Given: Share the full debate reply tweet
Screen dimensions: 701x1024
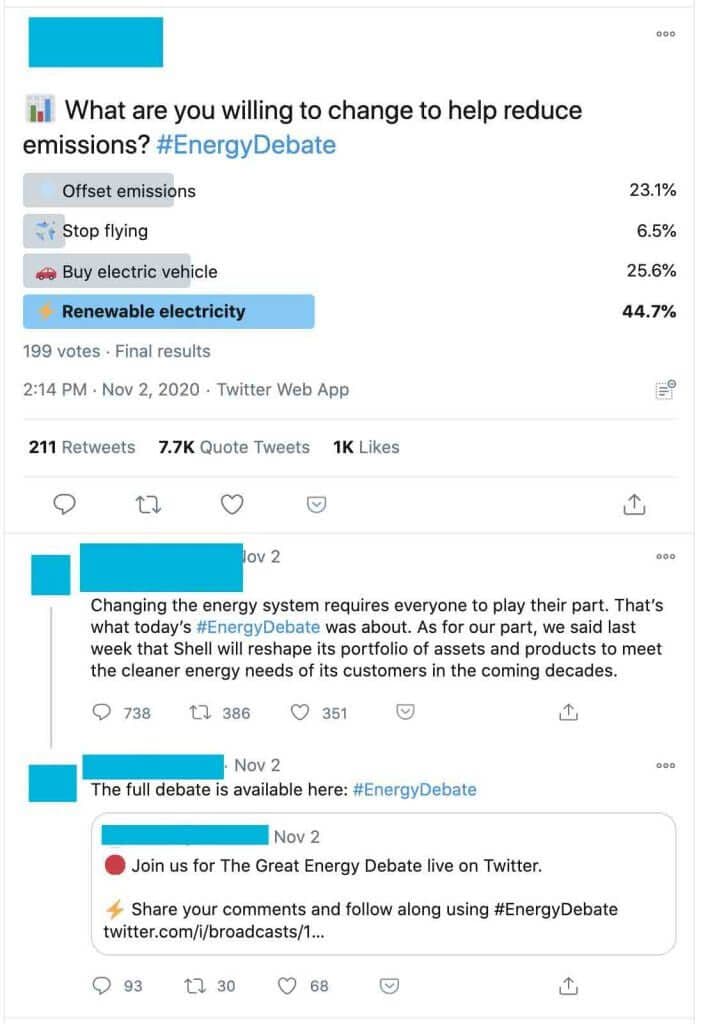Looking at the screenshot, I should [x=568, y=986].
